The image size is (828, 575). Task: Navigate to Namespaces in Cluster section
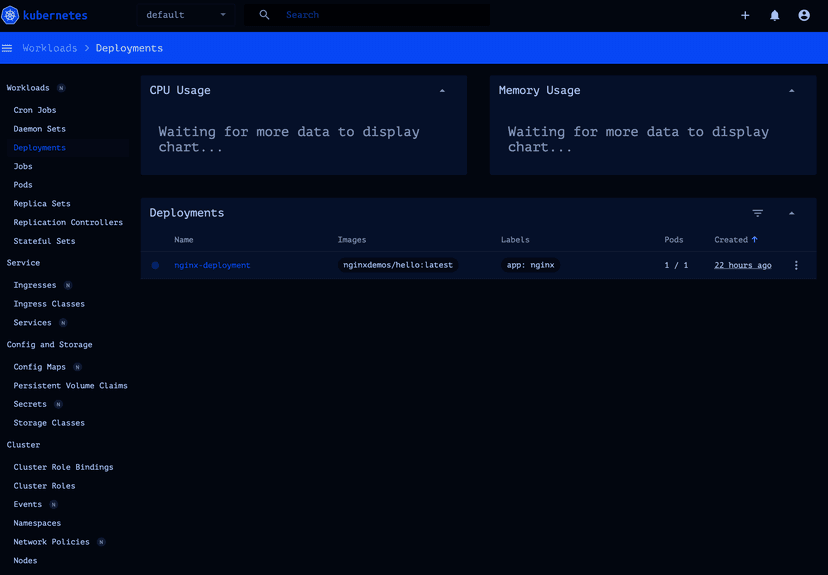pyautogui.click(x=37, y=523)
